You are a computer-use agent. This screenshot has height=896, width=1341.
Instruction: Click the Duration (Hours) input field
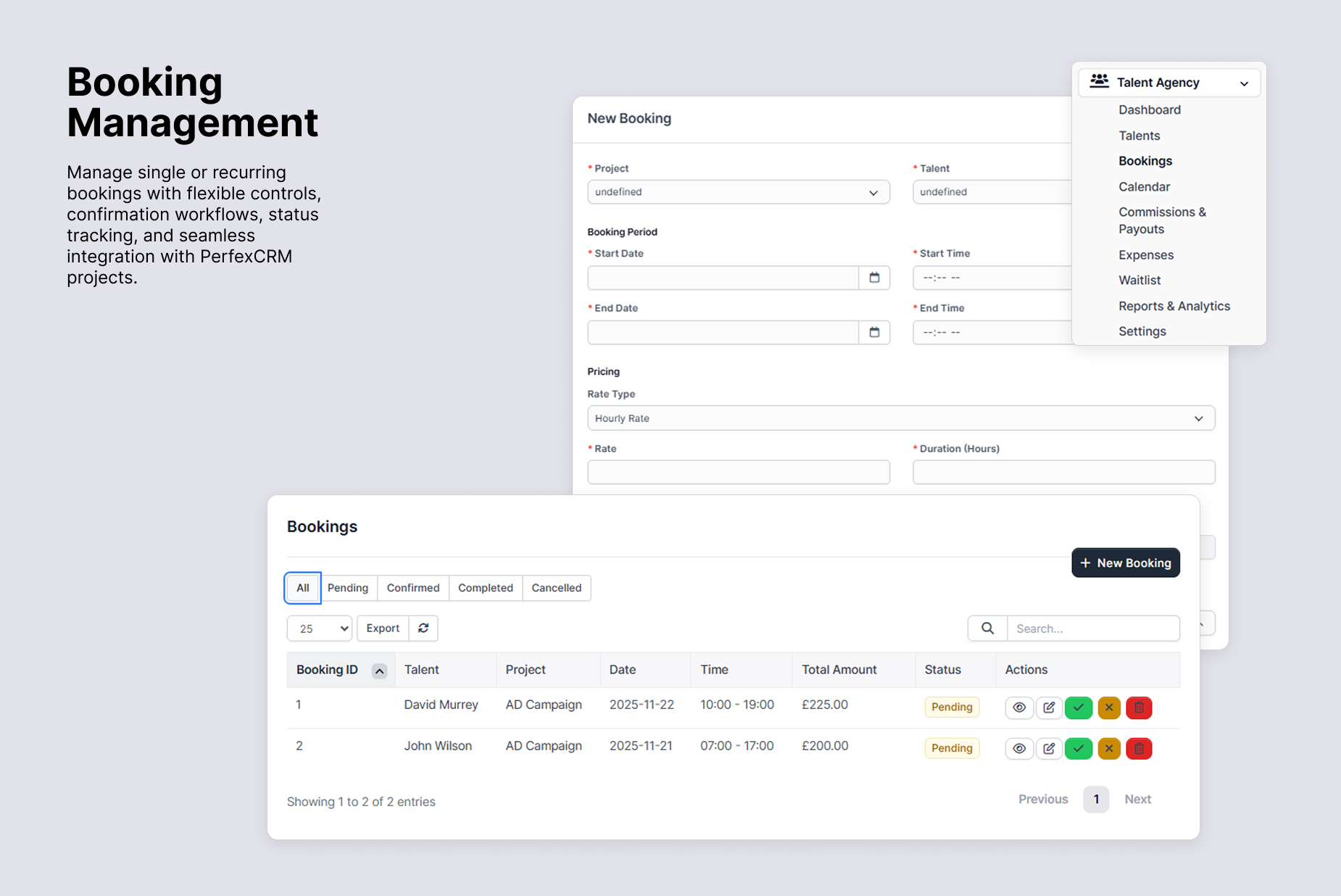click(1063, 472)
